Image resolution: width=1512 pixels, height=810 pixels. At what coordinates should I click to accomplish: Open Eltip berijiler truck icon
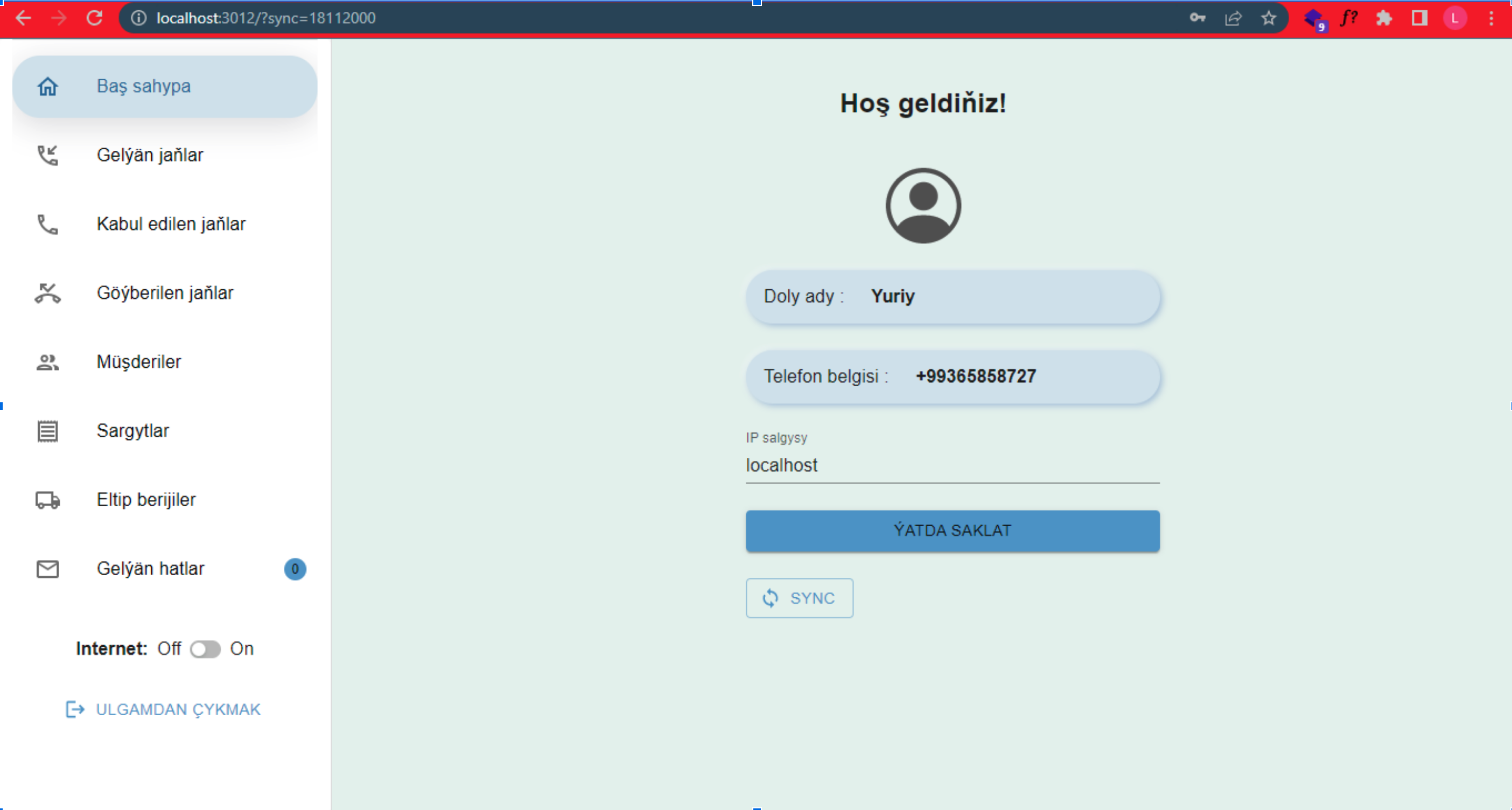47,500
